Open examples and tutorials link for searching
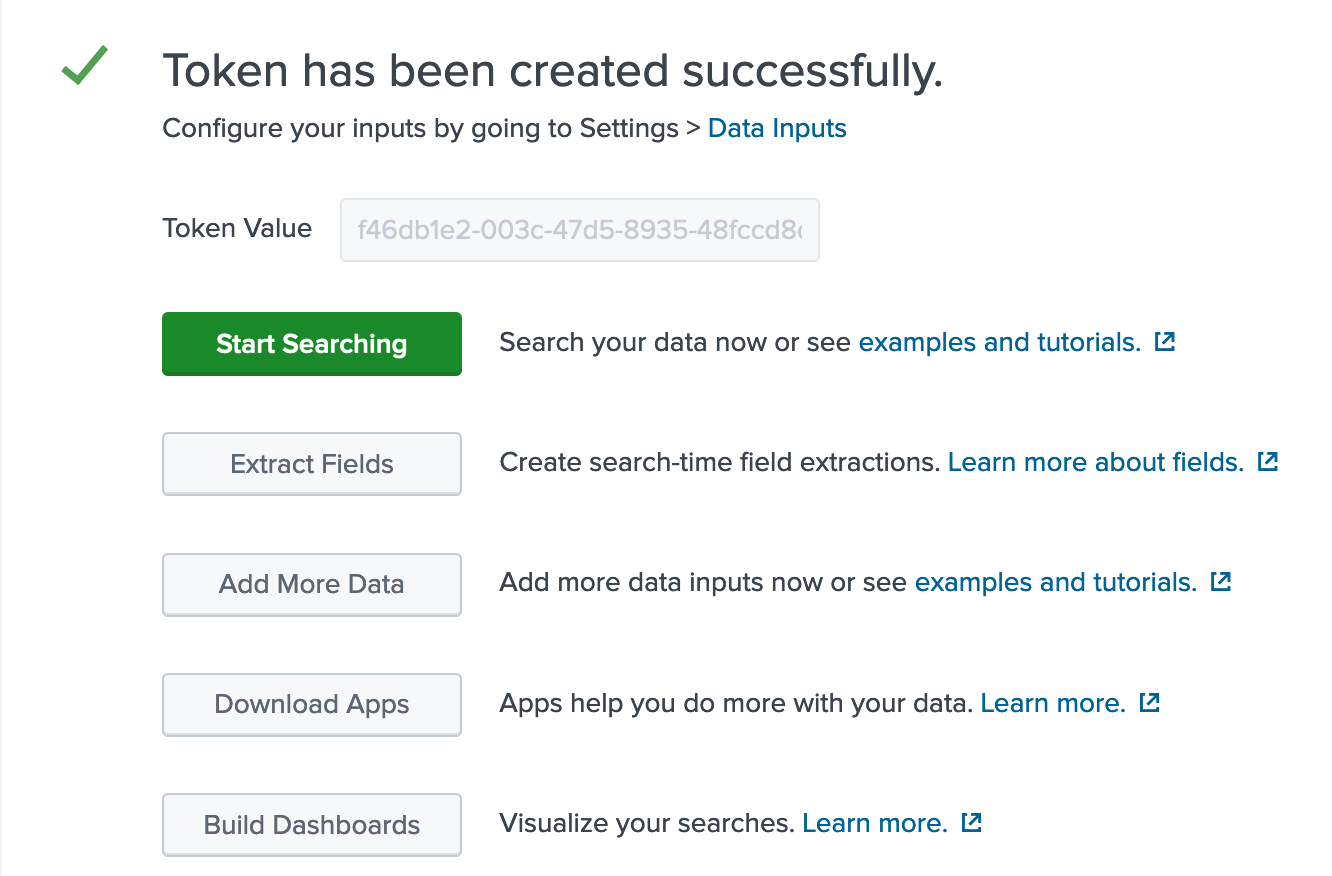 (999, 342)
